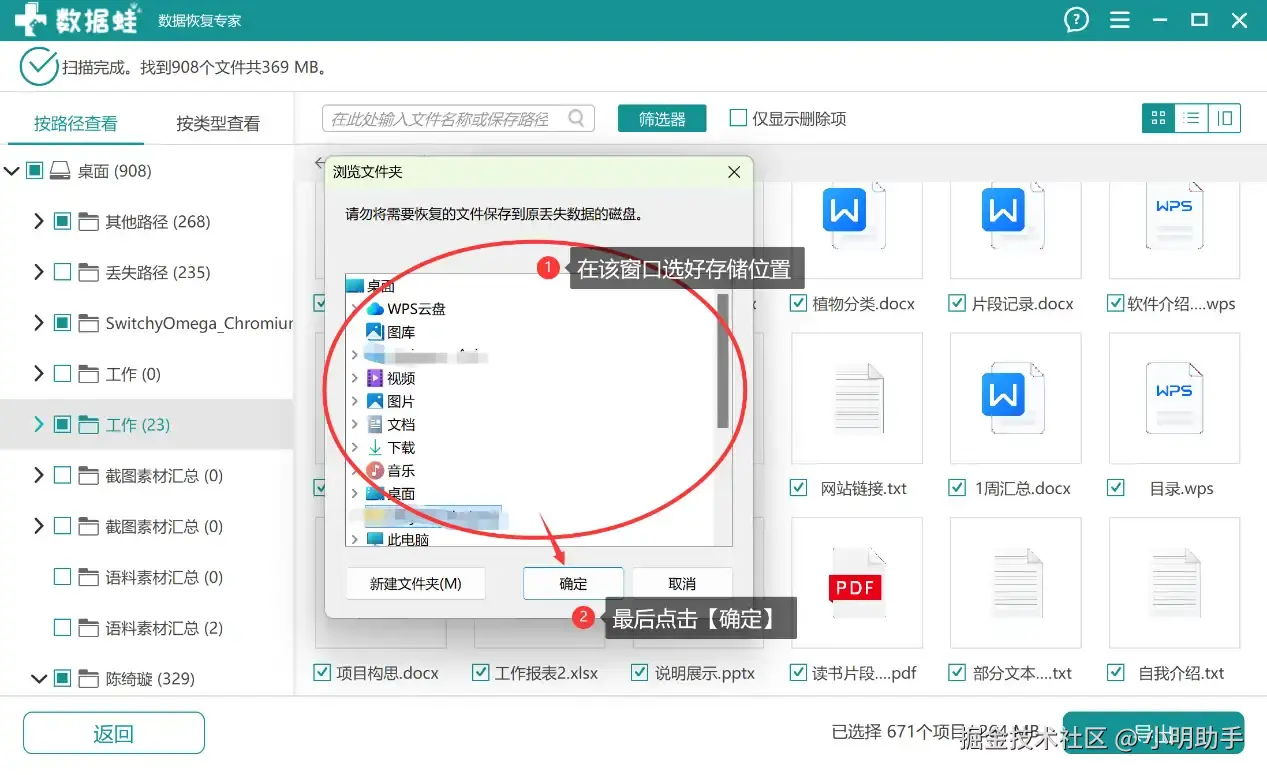Expand the 工作 (23) node
The width and height of the screenshot is (1267, 775).
[39, 425]
